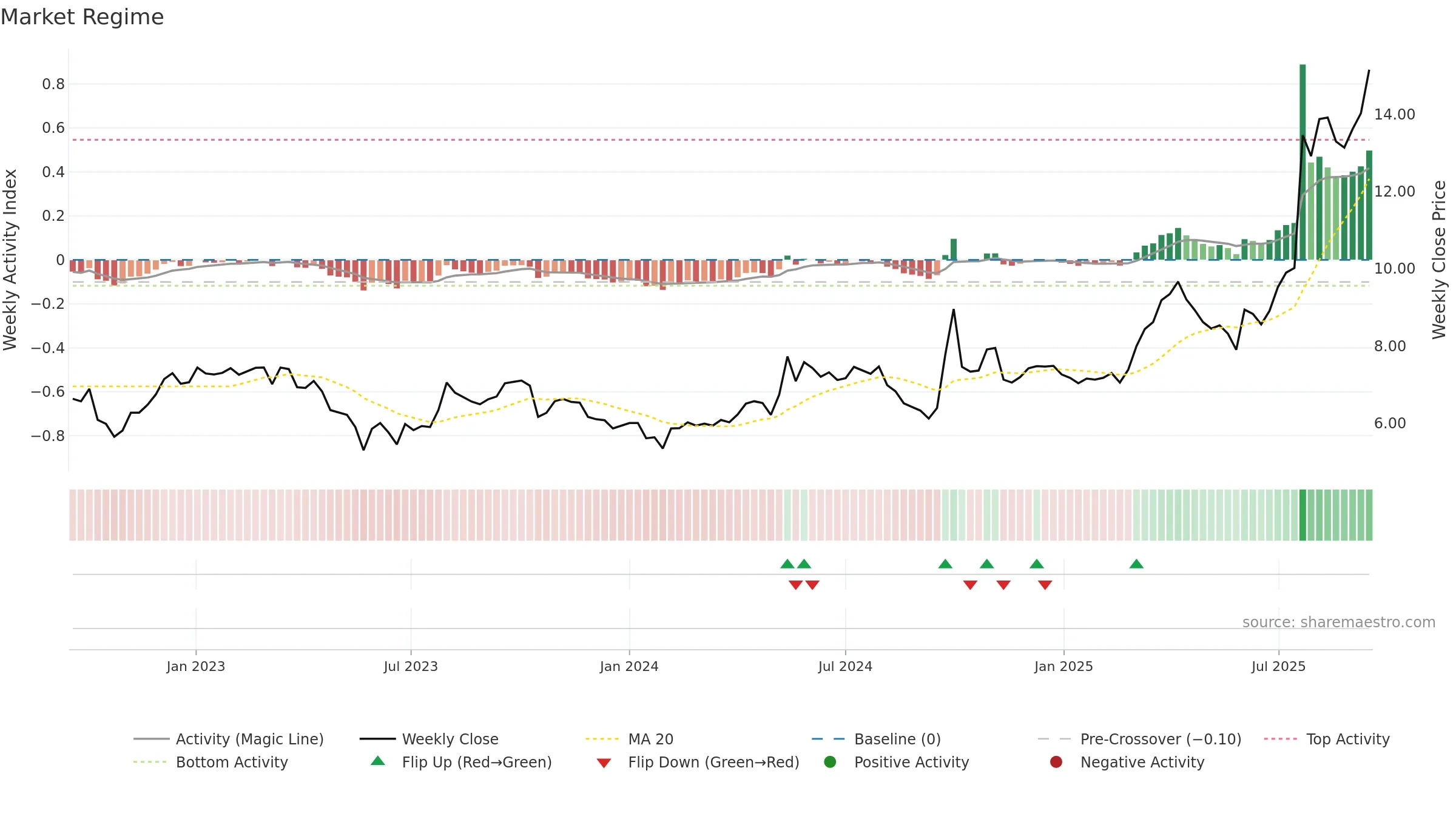Click the 6.00 price axis tick label
The width and height of the screenshot is (1456, 819).
(x=1390, y=423)
